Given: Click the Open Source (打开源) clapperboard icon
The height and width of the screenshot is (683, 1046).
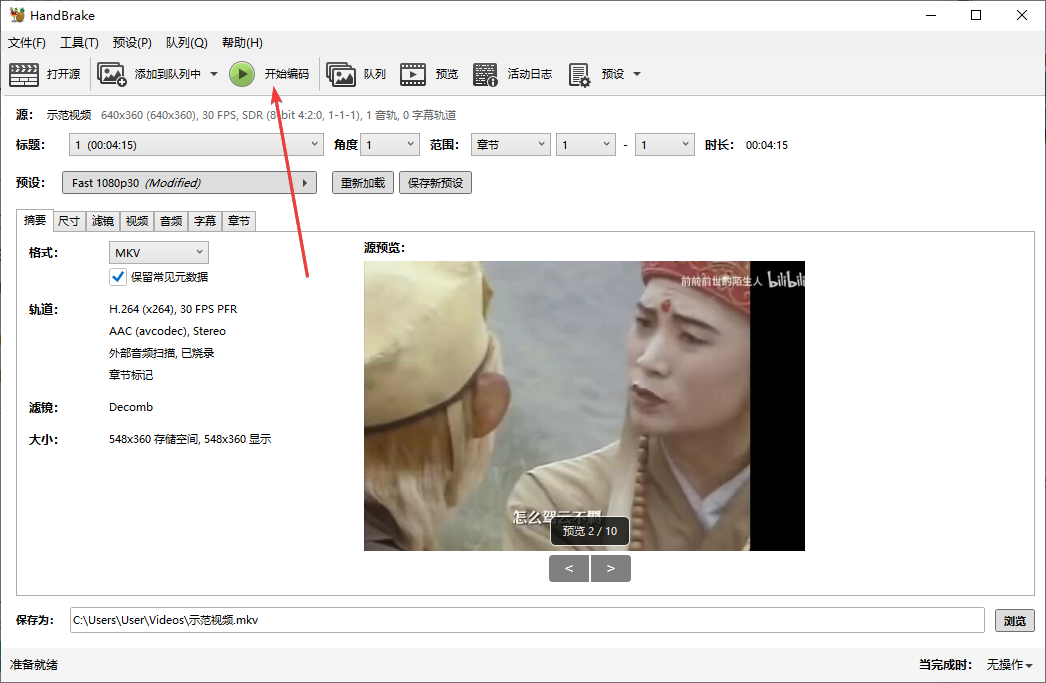Looking at the screenshot, I should pyautogui.click(x=24, y=74).
